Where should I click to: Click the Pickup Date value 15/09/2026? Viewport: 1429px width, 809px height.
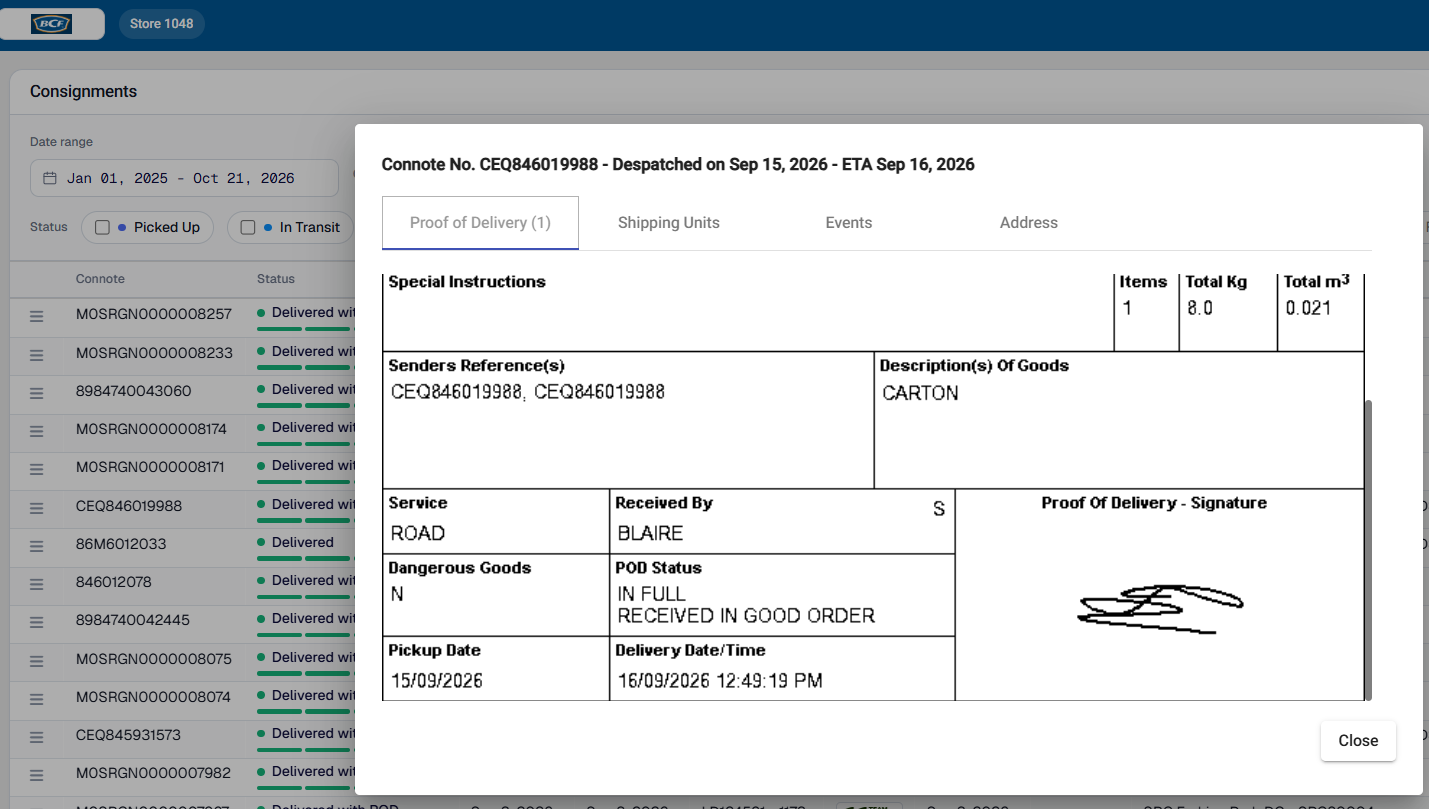click(x=437, y=681)
